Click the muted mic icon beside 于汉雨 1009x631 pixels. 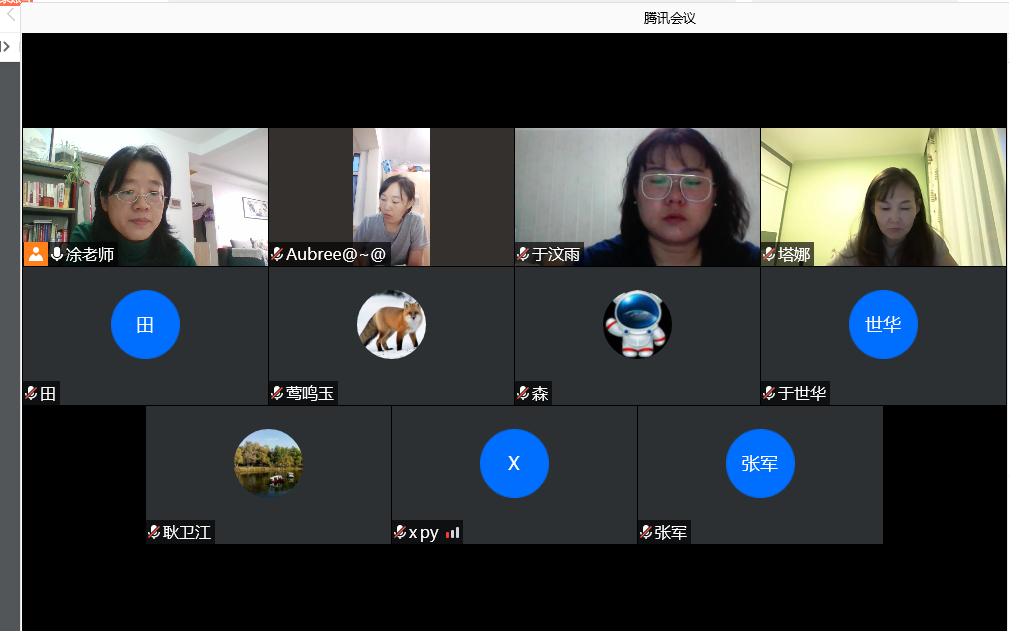point(523,254)
